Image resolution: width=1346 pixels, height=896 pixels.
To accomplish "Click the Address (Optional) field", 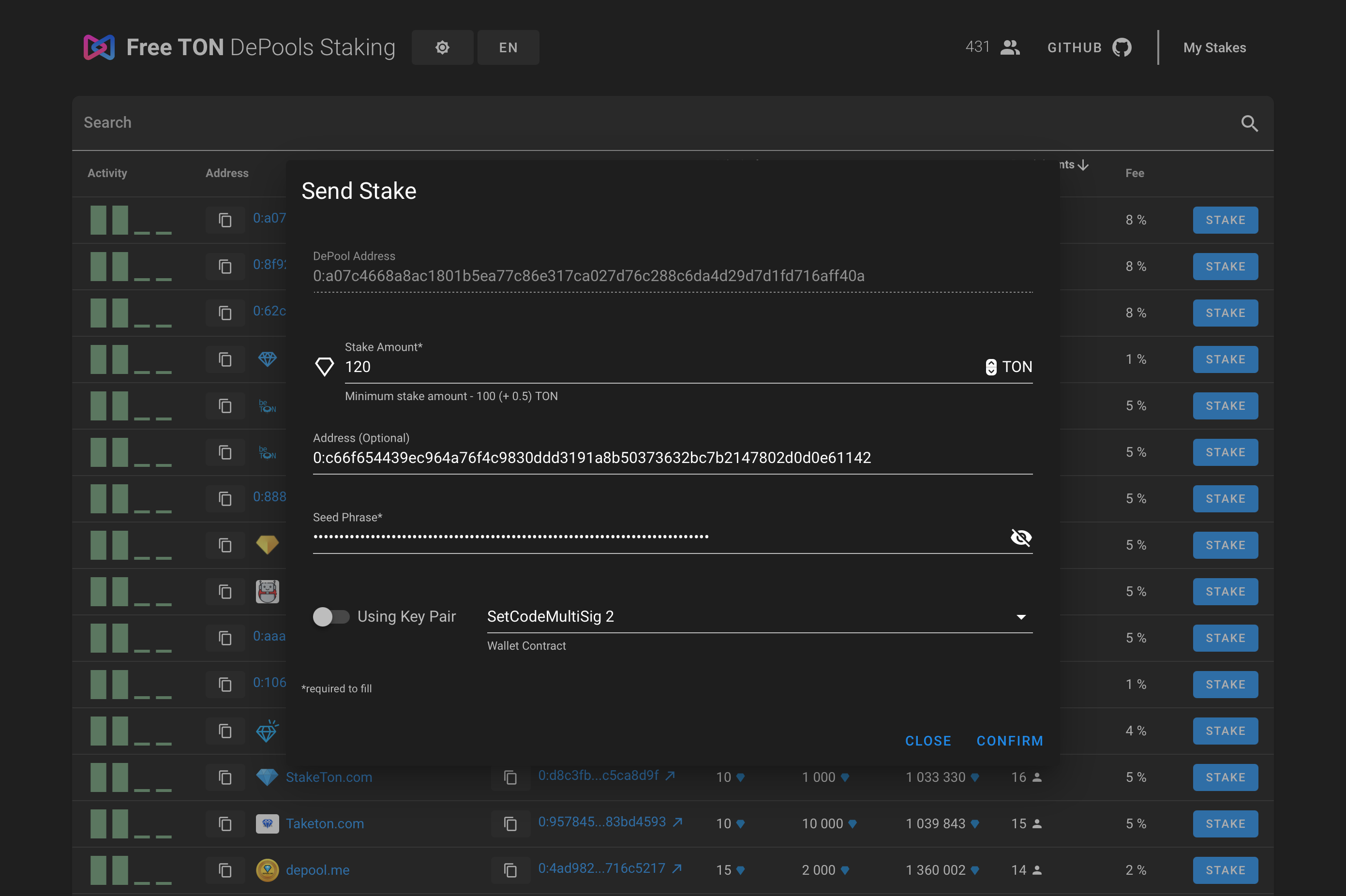I will [673, 458].
